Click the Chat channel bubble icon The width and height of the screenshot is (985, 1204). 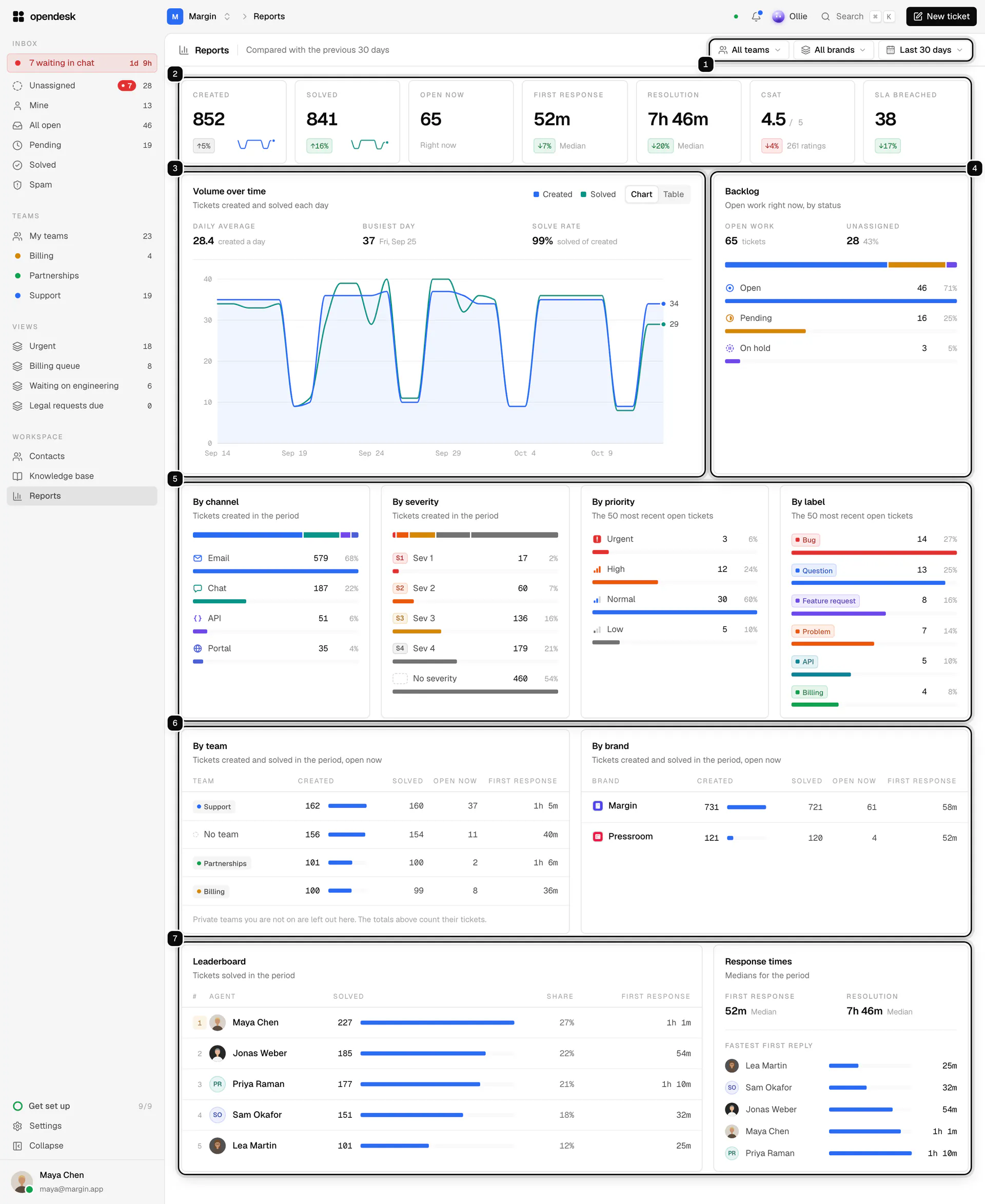tap(198, 588)
